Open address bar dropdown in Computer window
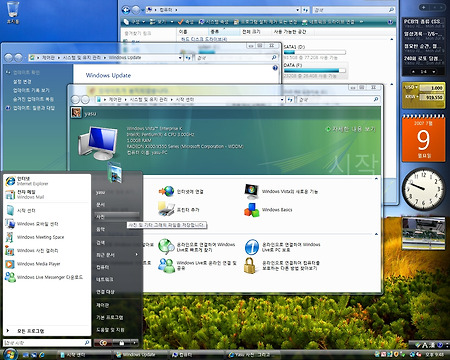Image resolution: width=450 pixels, height=360 pixels. tap(298, 10)
